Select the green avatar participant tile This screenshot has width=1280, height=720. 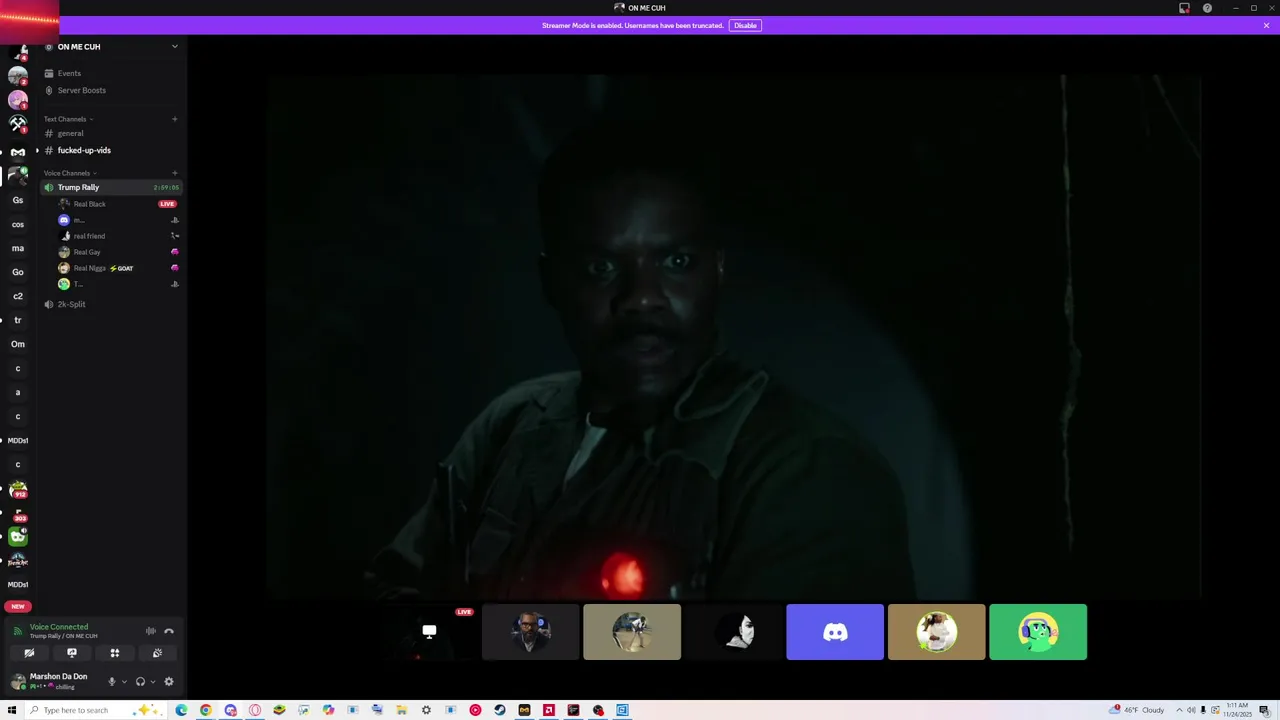click(1038, 632)
